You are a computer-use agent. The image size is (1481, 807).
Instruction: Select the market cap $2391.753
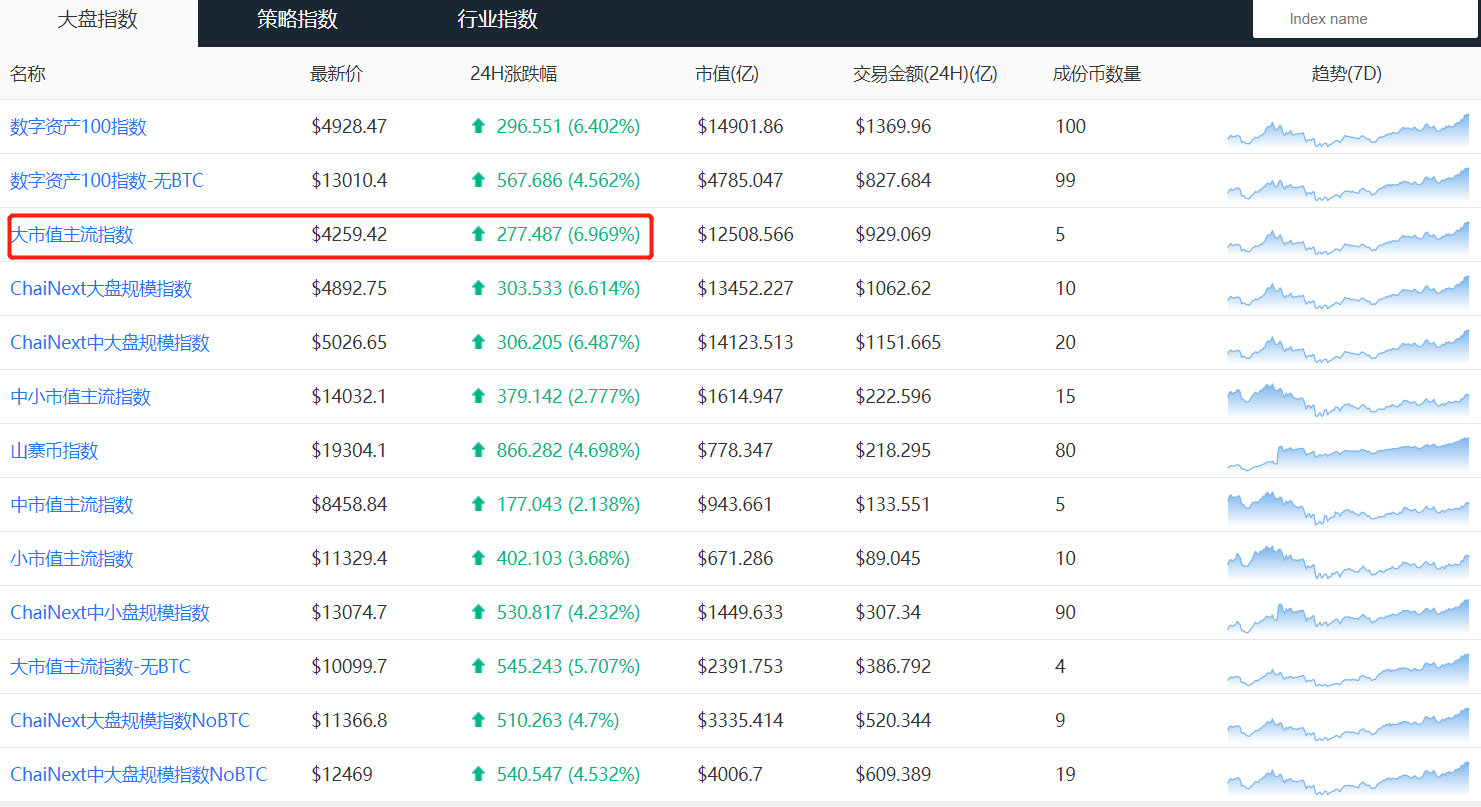[x=741, y=667]
